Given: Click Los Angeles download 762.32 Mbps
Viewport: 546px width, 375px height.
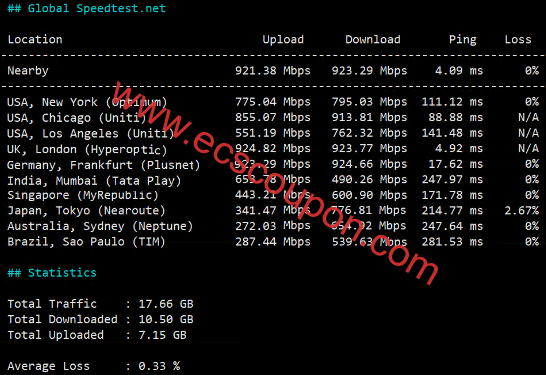Looking at the screenshot, I should (x=369, y=133).
